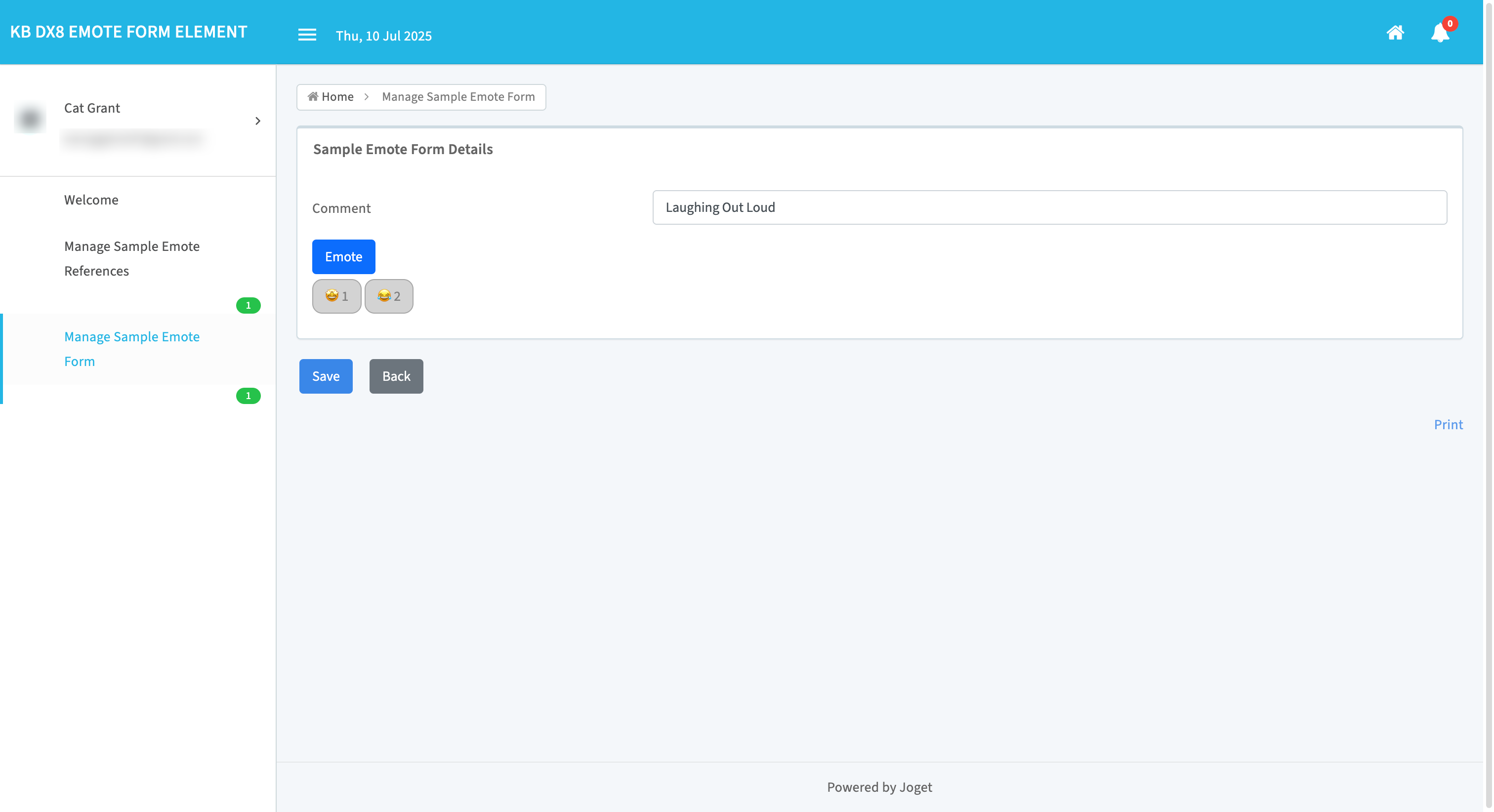Focus the Comment input field

click(1049, 207)
